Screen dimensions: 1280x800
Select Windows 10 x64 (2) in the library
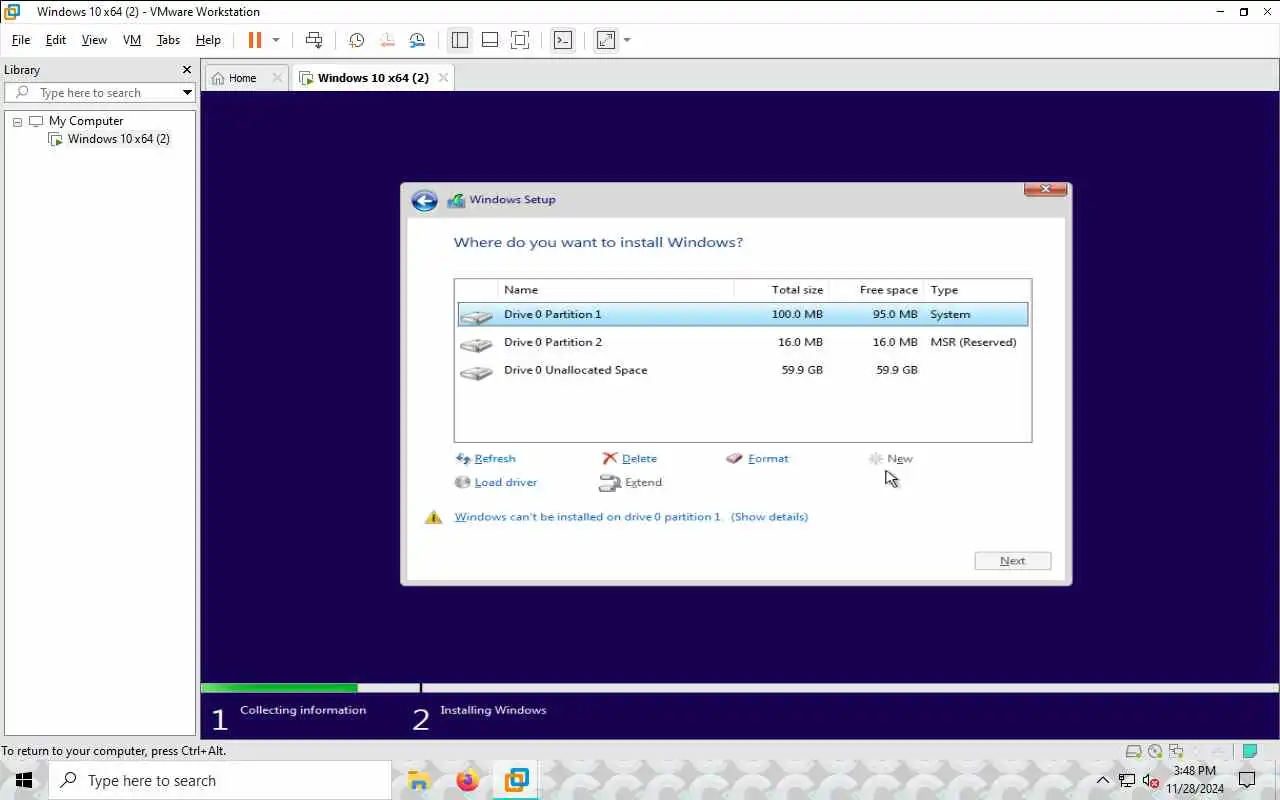119,139
